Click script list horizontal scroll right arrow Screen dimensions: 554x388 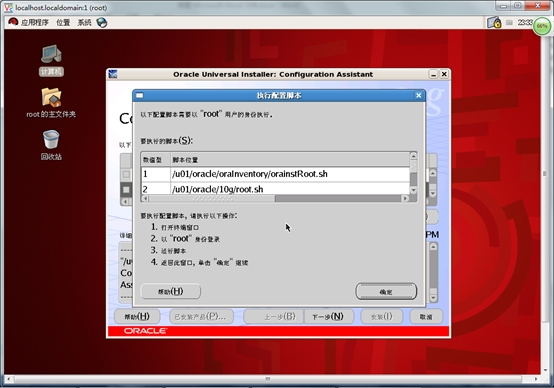point(405,199)
